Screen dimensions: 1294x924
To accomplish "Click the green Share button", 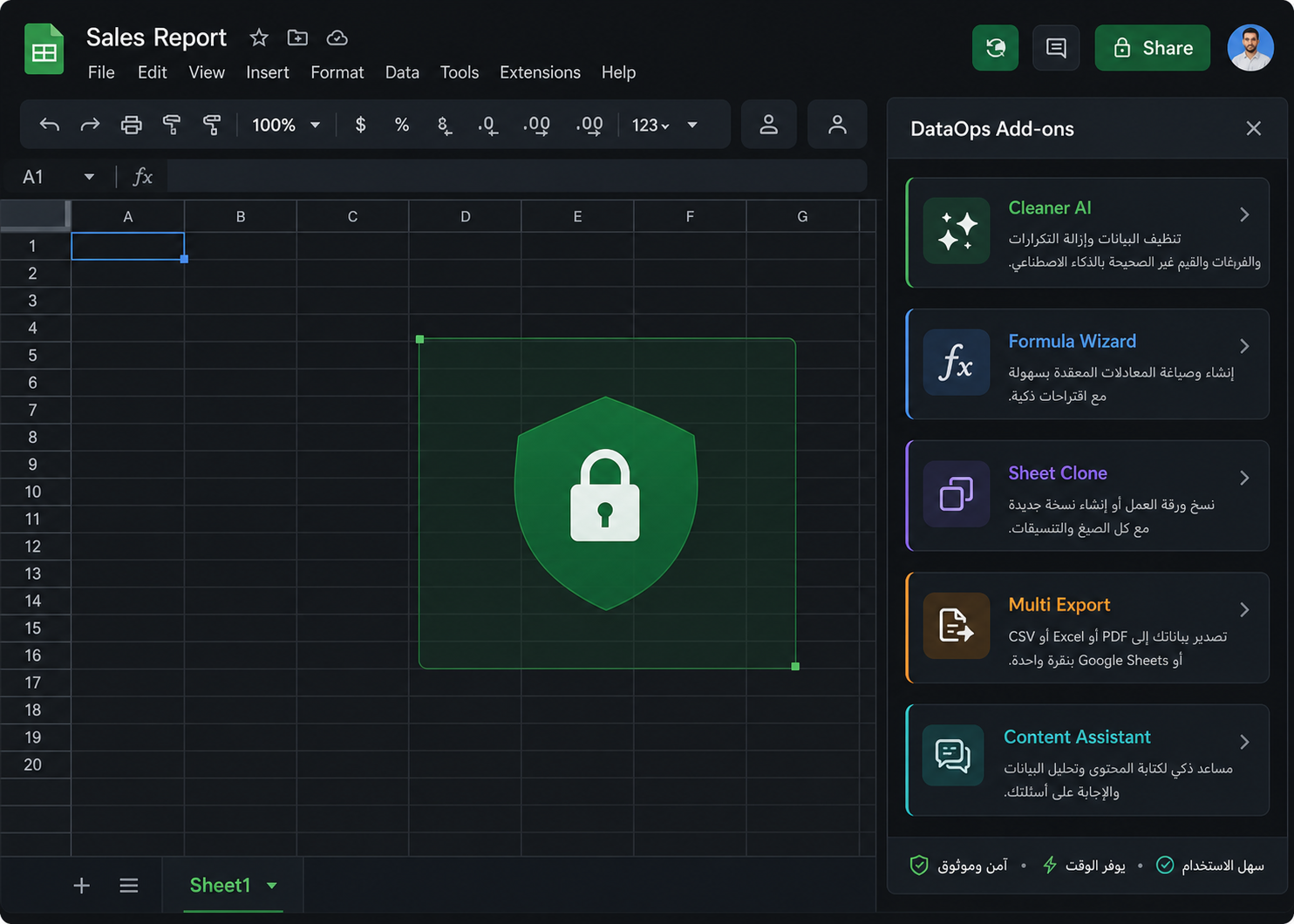I will 1152,47.
